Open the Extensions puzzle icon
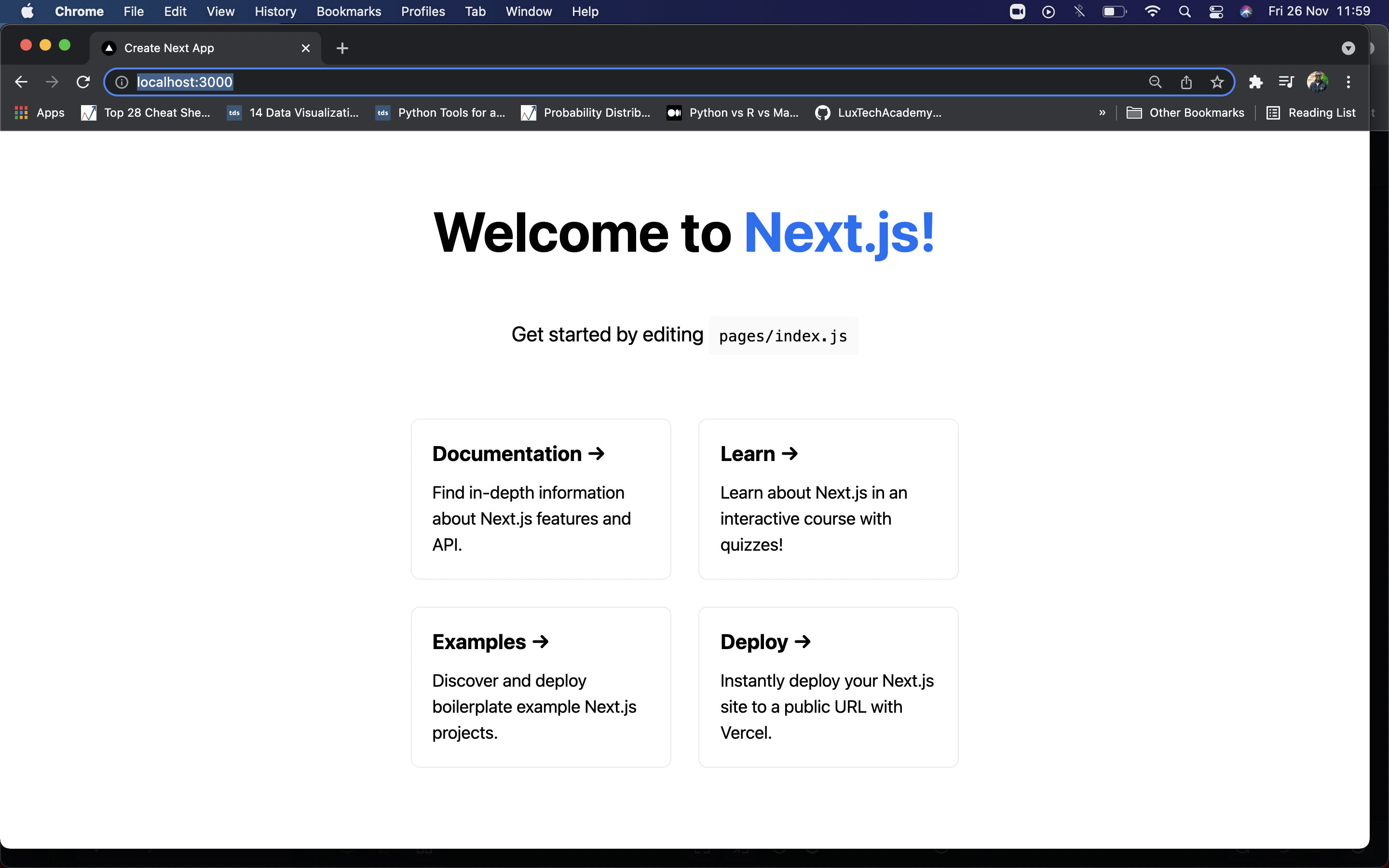Screen dimensions: 1389x868 click(x=1256, y=82)
